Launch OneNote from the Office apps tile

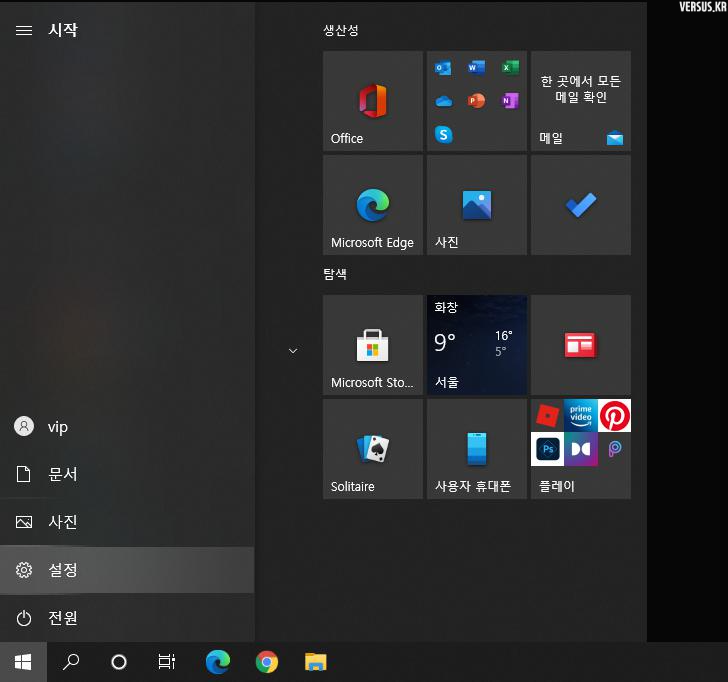[510, 101]
